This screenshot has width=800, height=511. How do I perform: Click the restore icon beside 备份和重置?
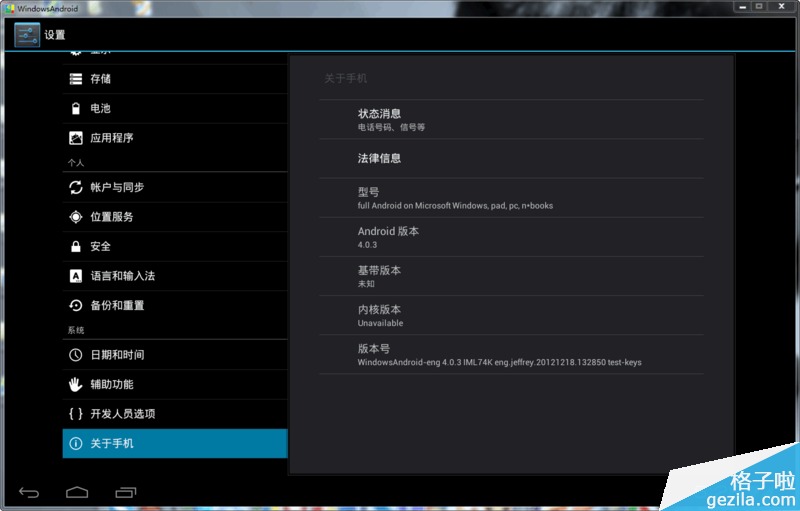pyautogui.click(x=76, y=305)
